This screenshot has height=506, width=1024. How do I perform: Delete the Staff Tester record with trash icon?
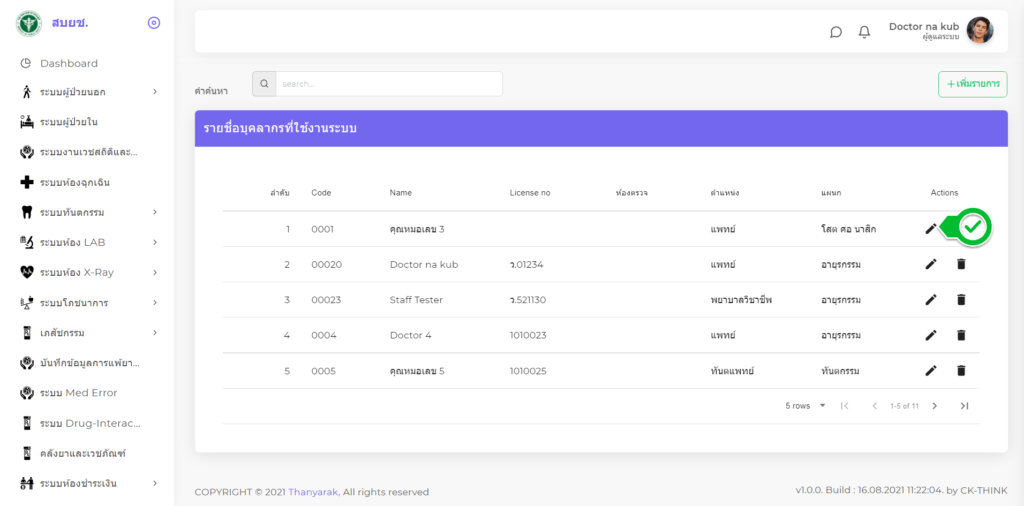961,299
